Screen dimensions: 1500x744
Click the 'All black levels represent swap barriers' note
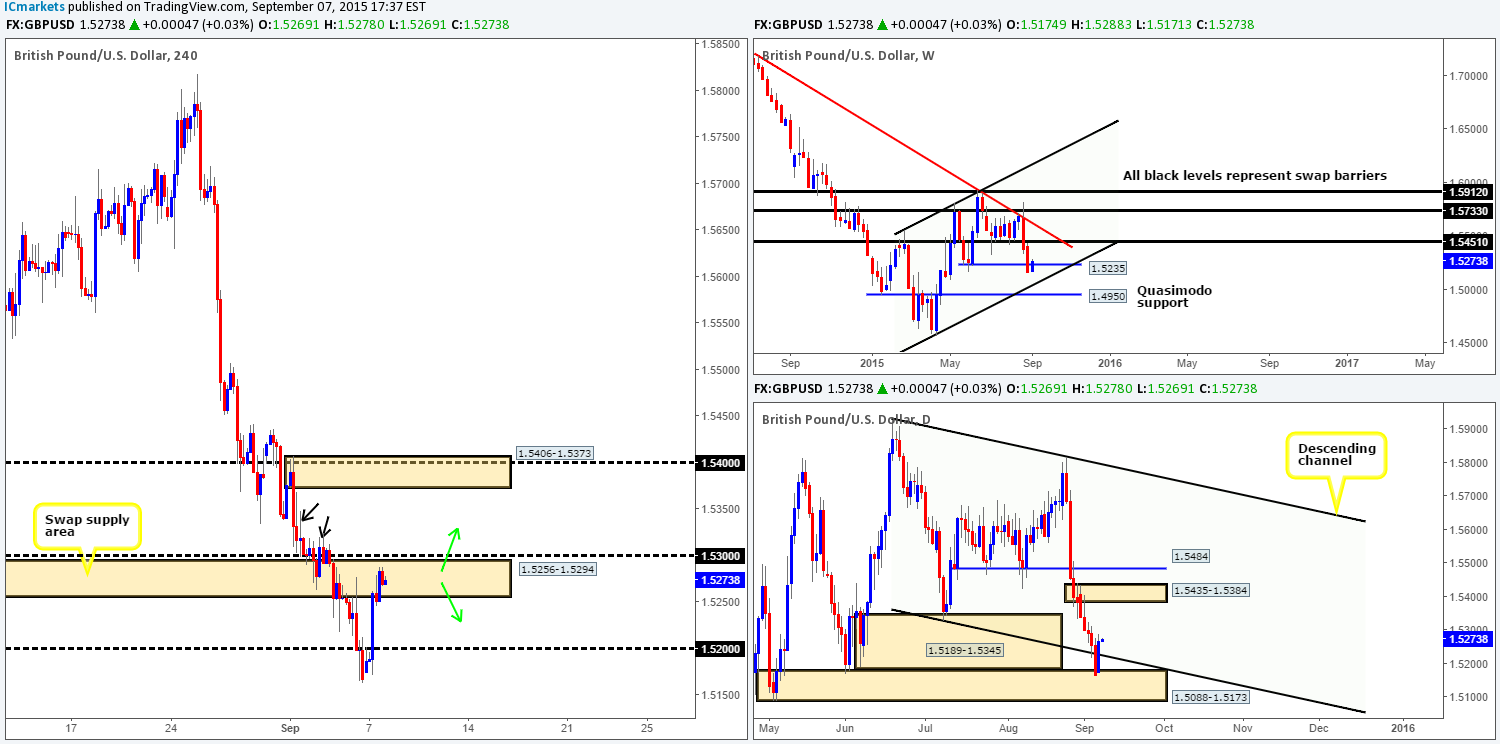click(x=1254, y=175)
